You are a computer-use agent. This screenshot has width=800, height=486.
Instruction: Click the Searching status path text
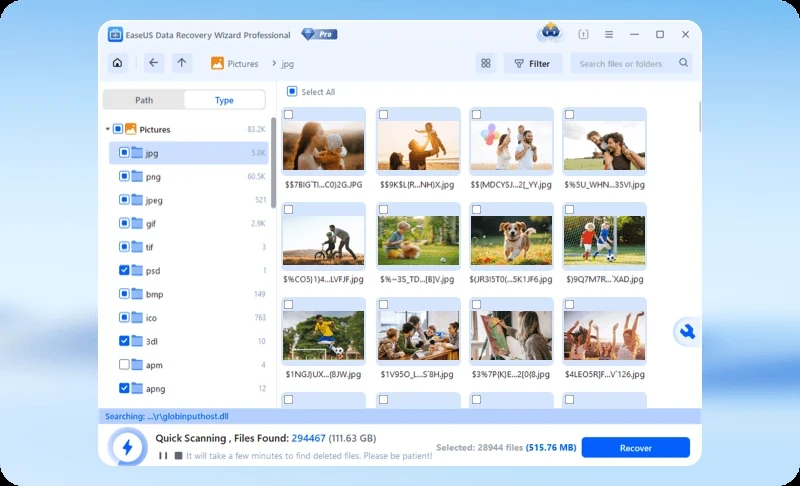tap(167, 416)
